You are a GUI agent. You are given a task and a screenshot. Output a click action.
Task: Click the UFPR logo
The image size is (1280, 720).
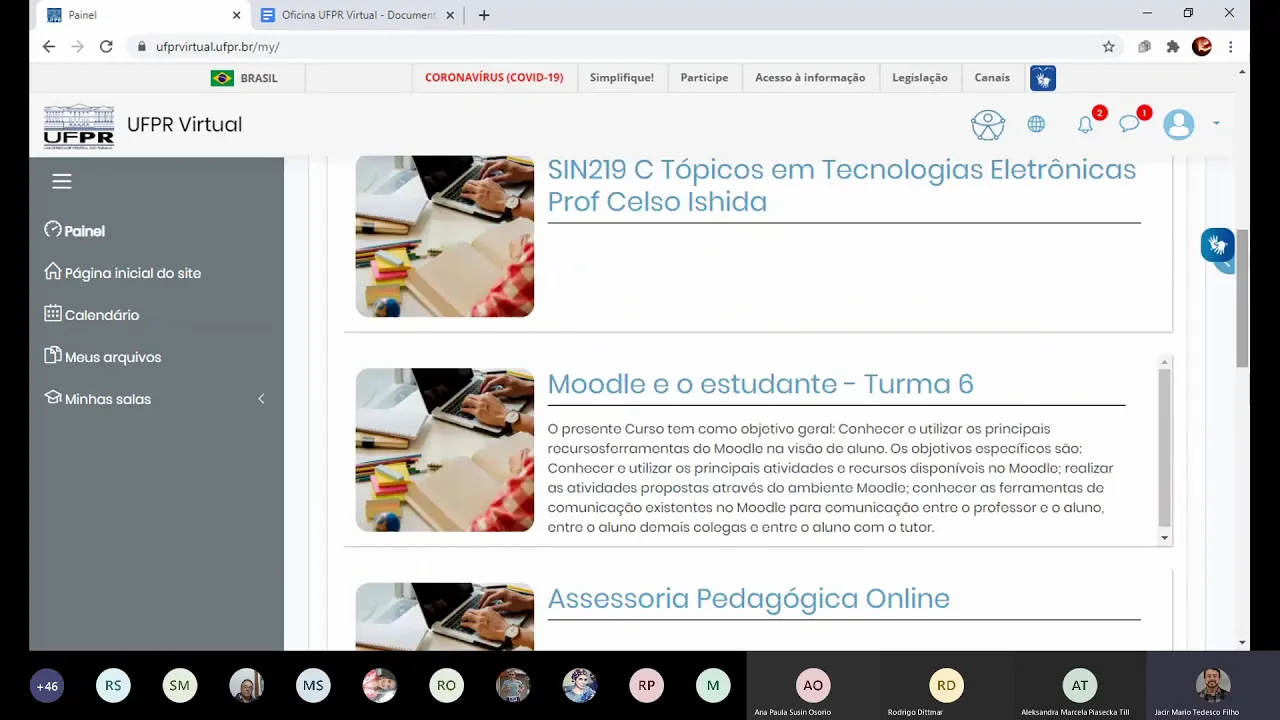pyautogui.click(x=79, y=126)
